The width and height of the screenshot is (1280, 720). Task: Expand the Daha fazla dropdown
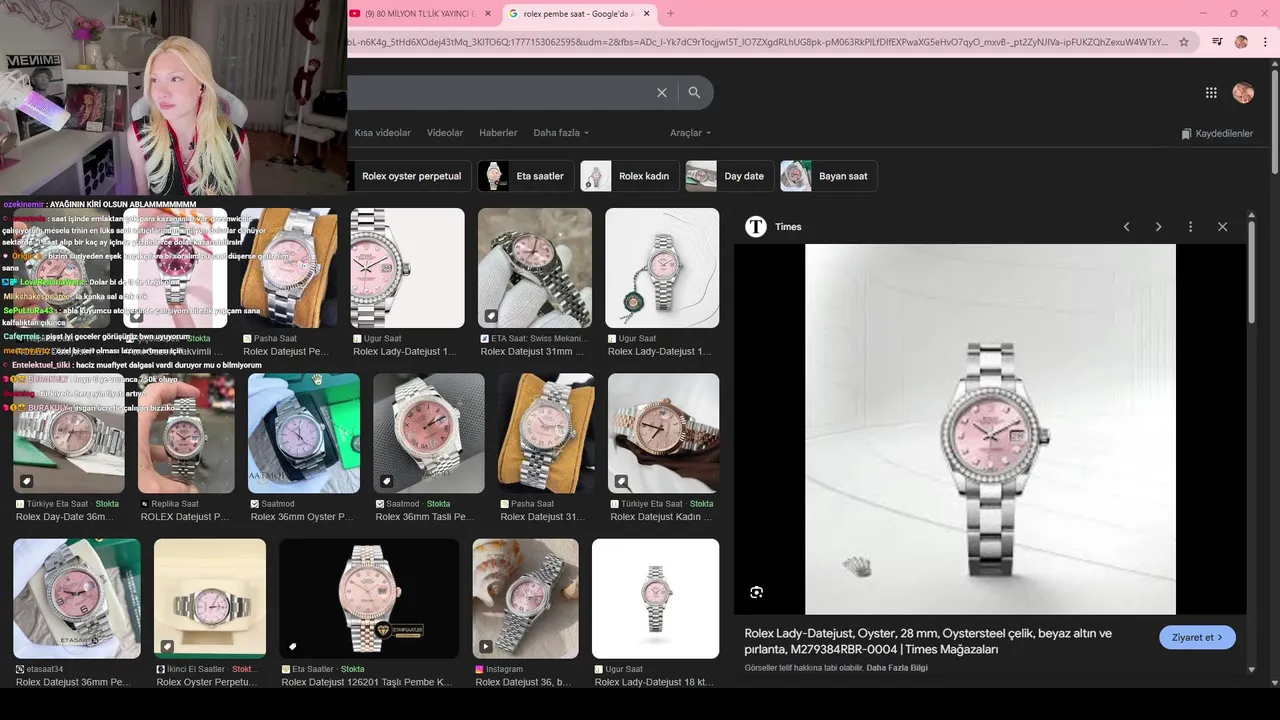click(561, 133)
